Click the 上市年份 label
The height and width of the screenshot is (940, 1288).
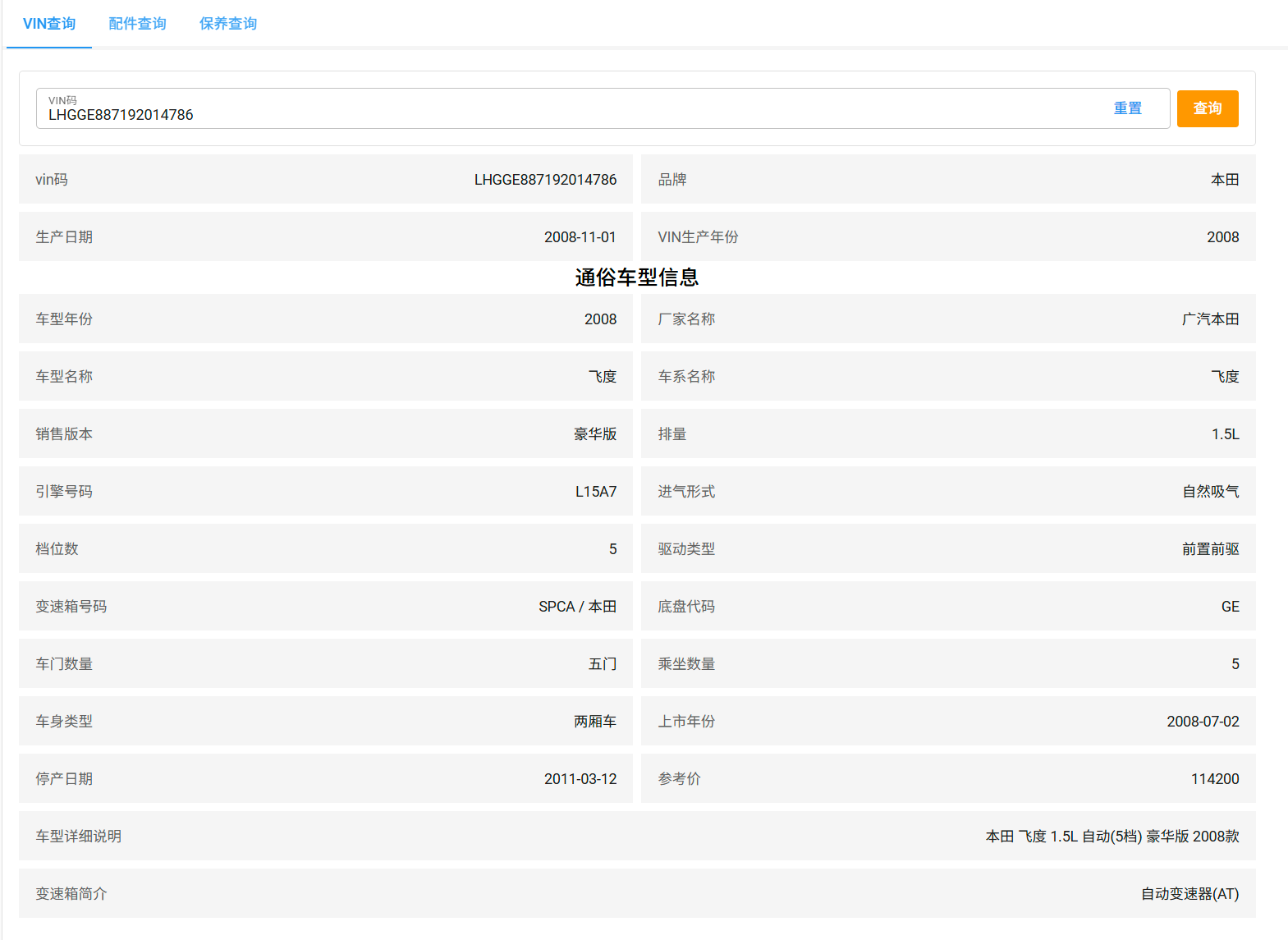point(686,722)
